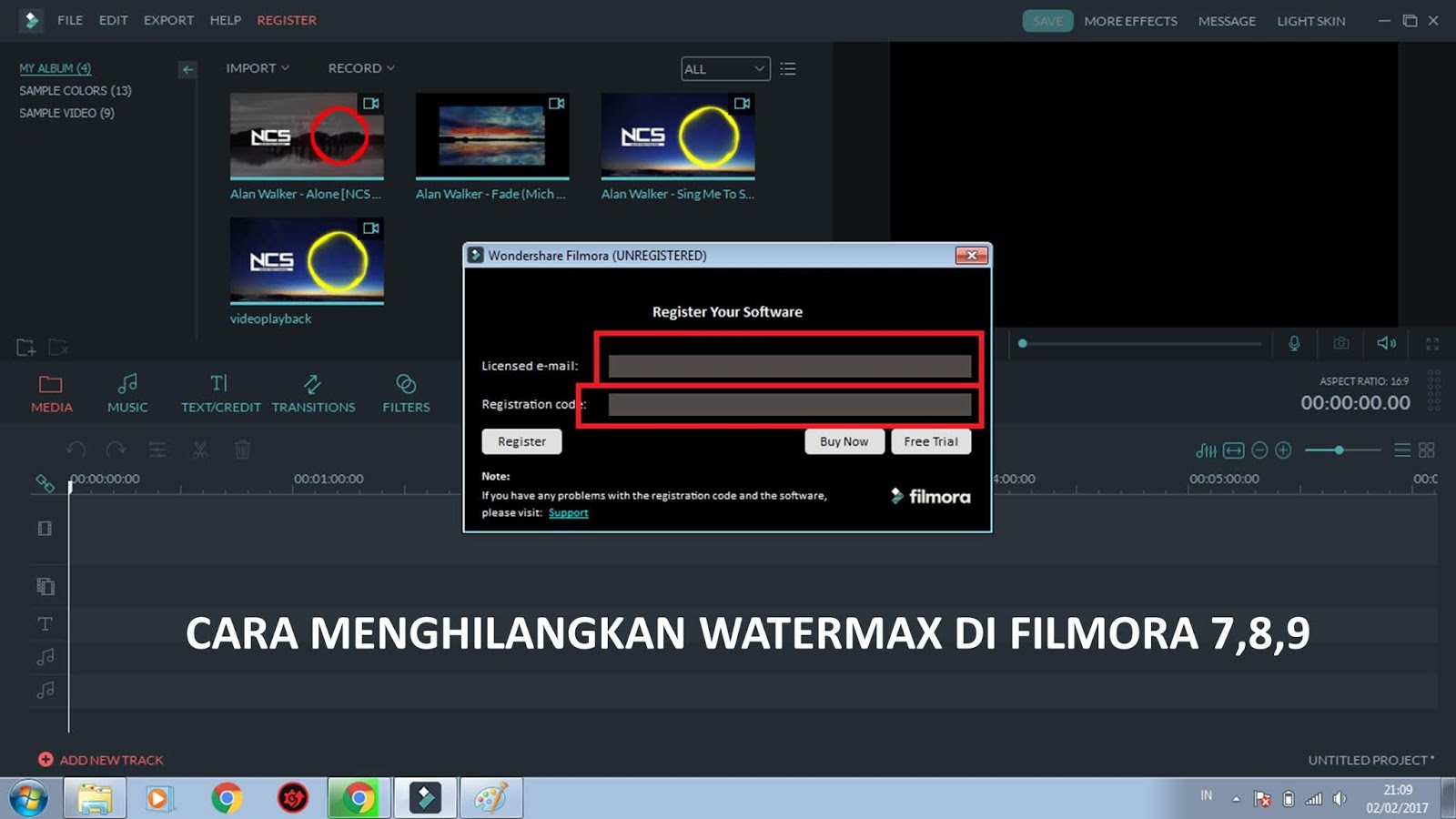Select Alan Walker - Sing Me To Sleep thumbnail
Image resolution: width=1456 pixels, height=819 pixels.
(678, 136)
